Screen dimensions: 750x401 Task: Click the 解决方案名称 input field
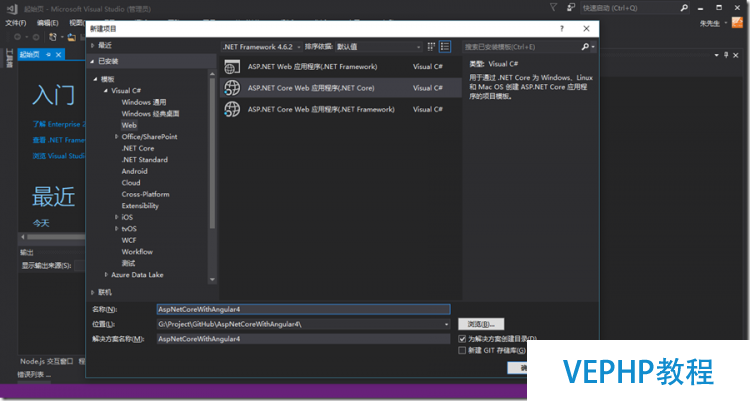303,339
